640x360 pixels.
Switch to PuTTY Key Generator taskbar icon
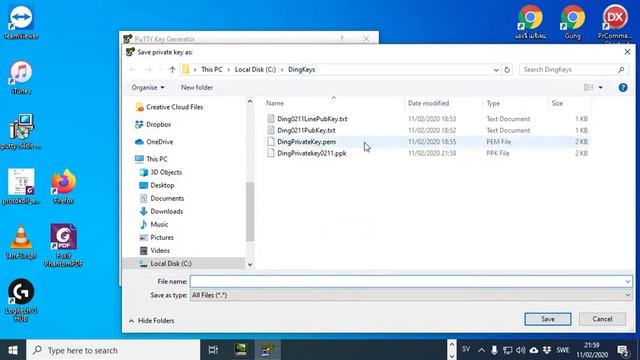(x=268, y=350)
